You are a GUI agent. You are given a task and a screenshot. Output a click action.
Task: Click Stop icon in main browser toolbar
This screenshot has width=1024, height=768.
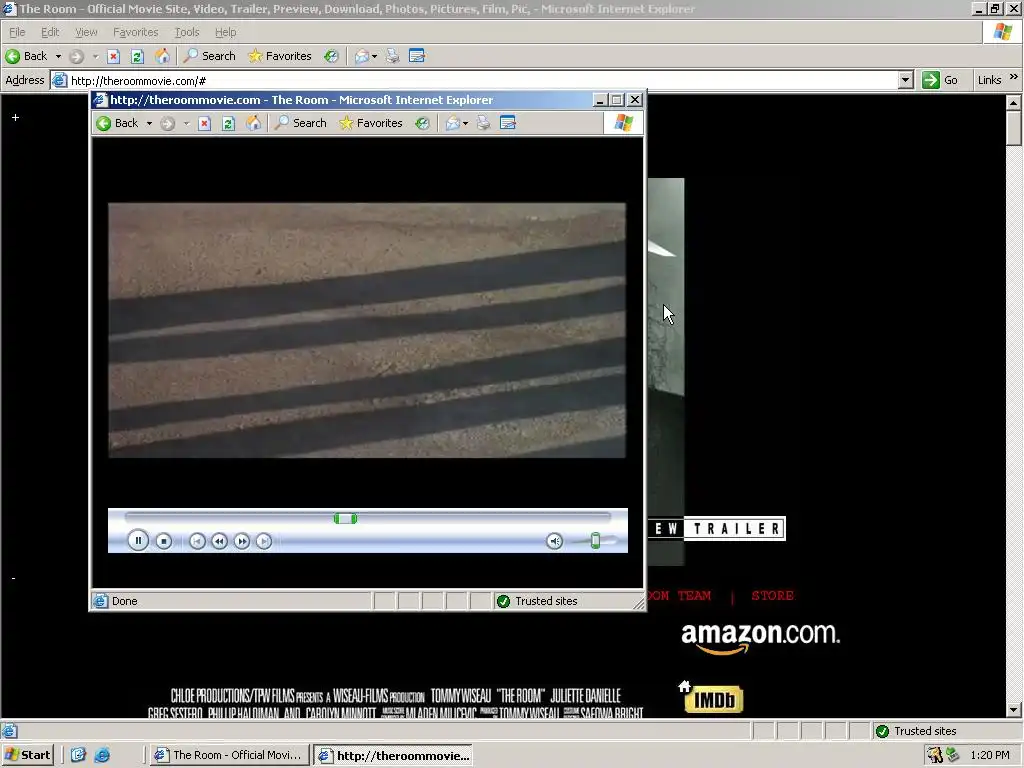[114, 56]
